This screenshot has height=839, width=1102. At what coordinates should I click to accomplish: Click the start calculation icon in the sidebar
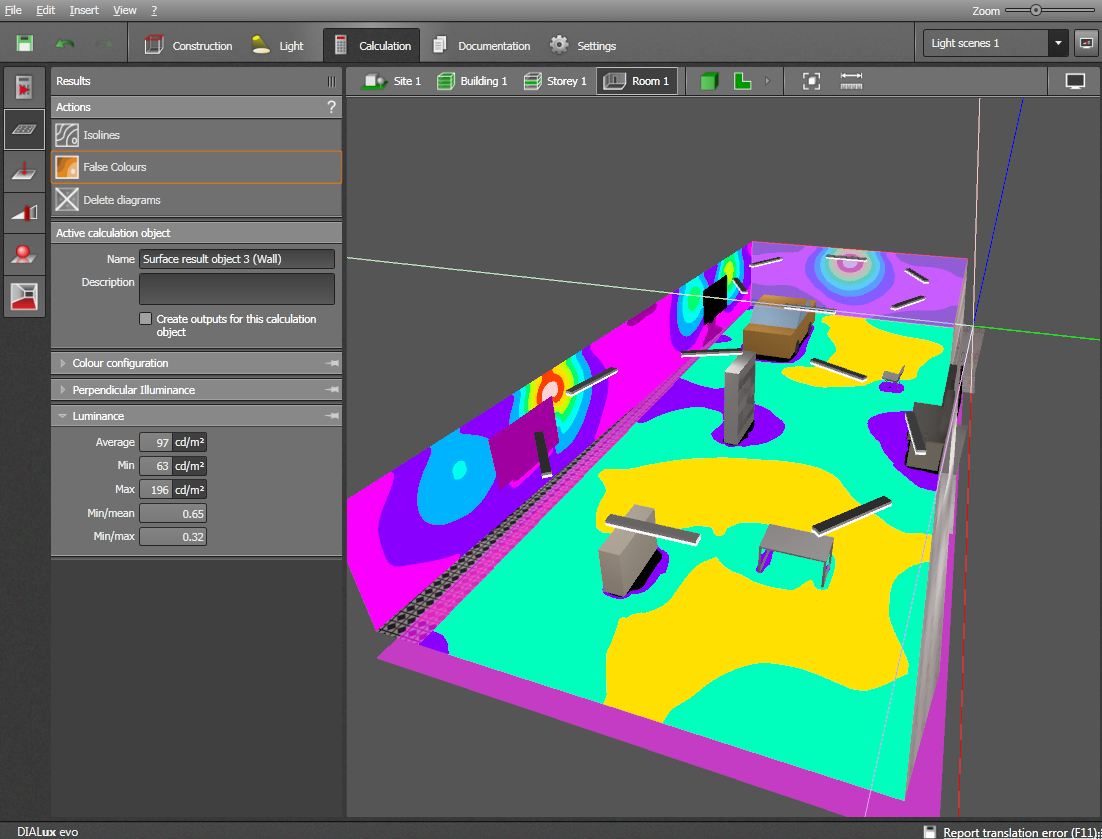pyautogui.click(x=24, y=87)
